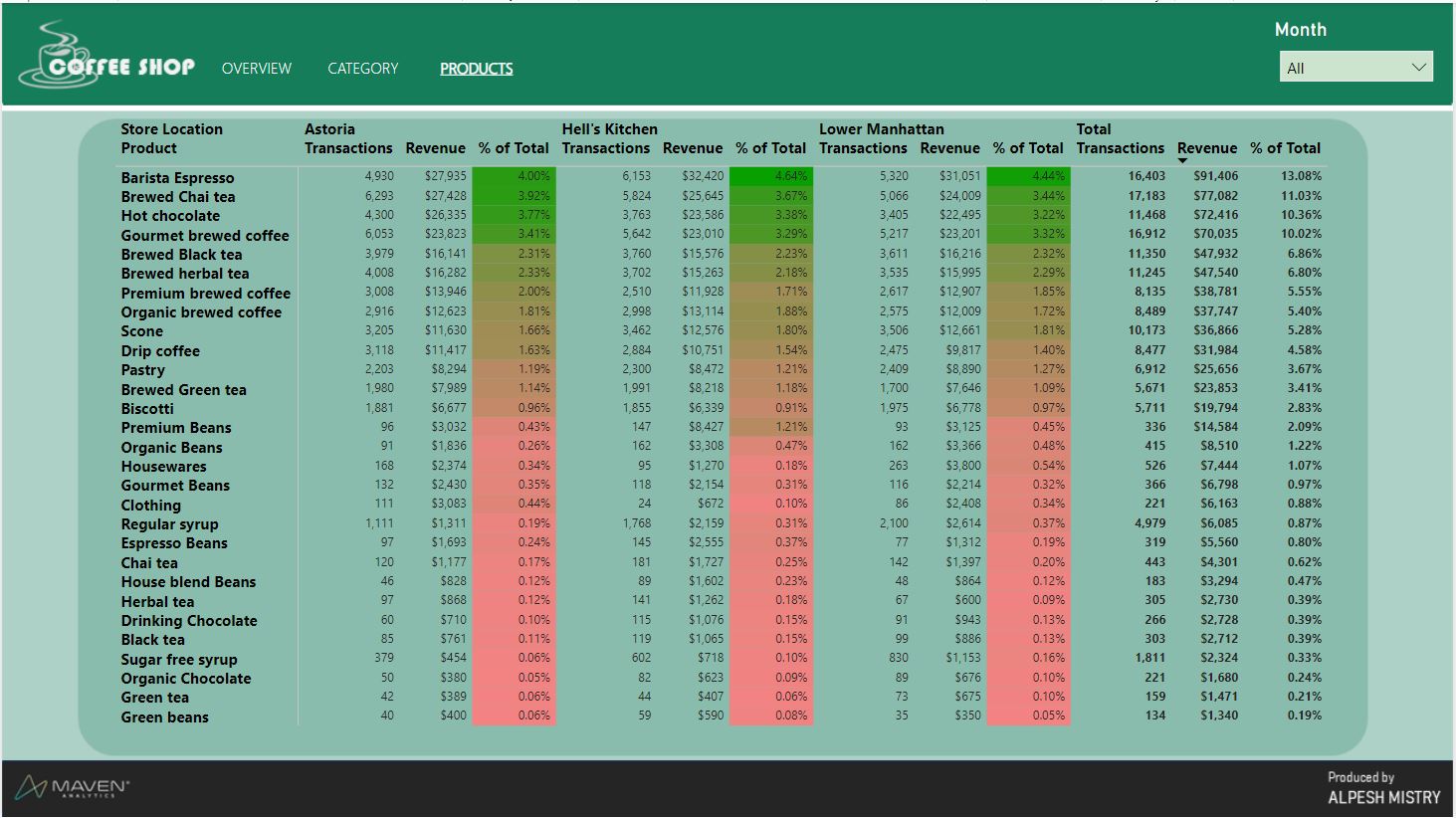Select the Barista Espresso product row
Screen dimensions: 1456x818
tap(177, 177)
